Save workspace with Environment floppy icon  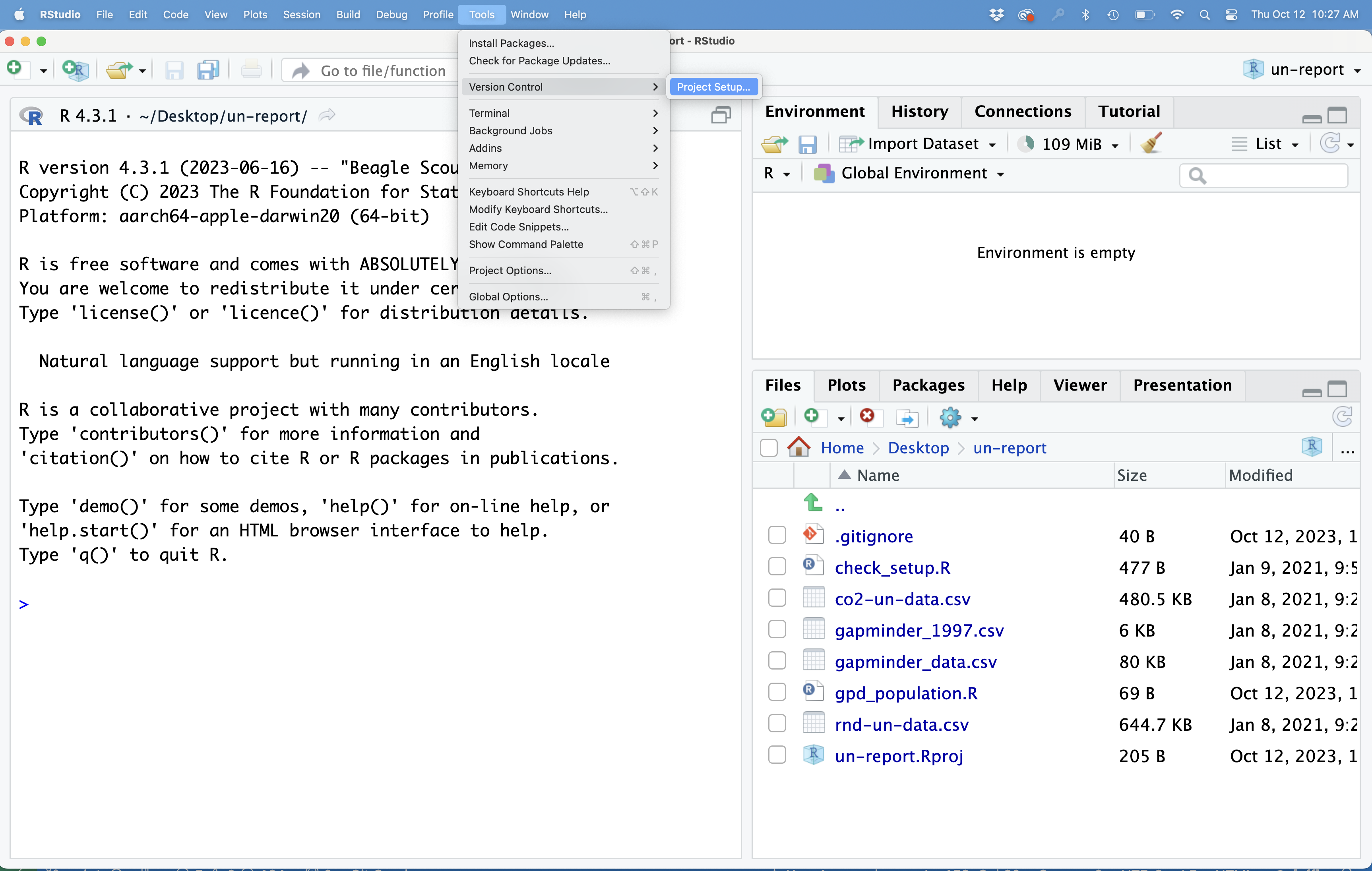tap(807, 144)
